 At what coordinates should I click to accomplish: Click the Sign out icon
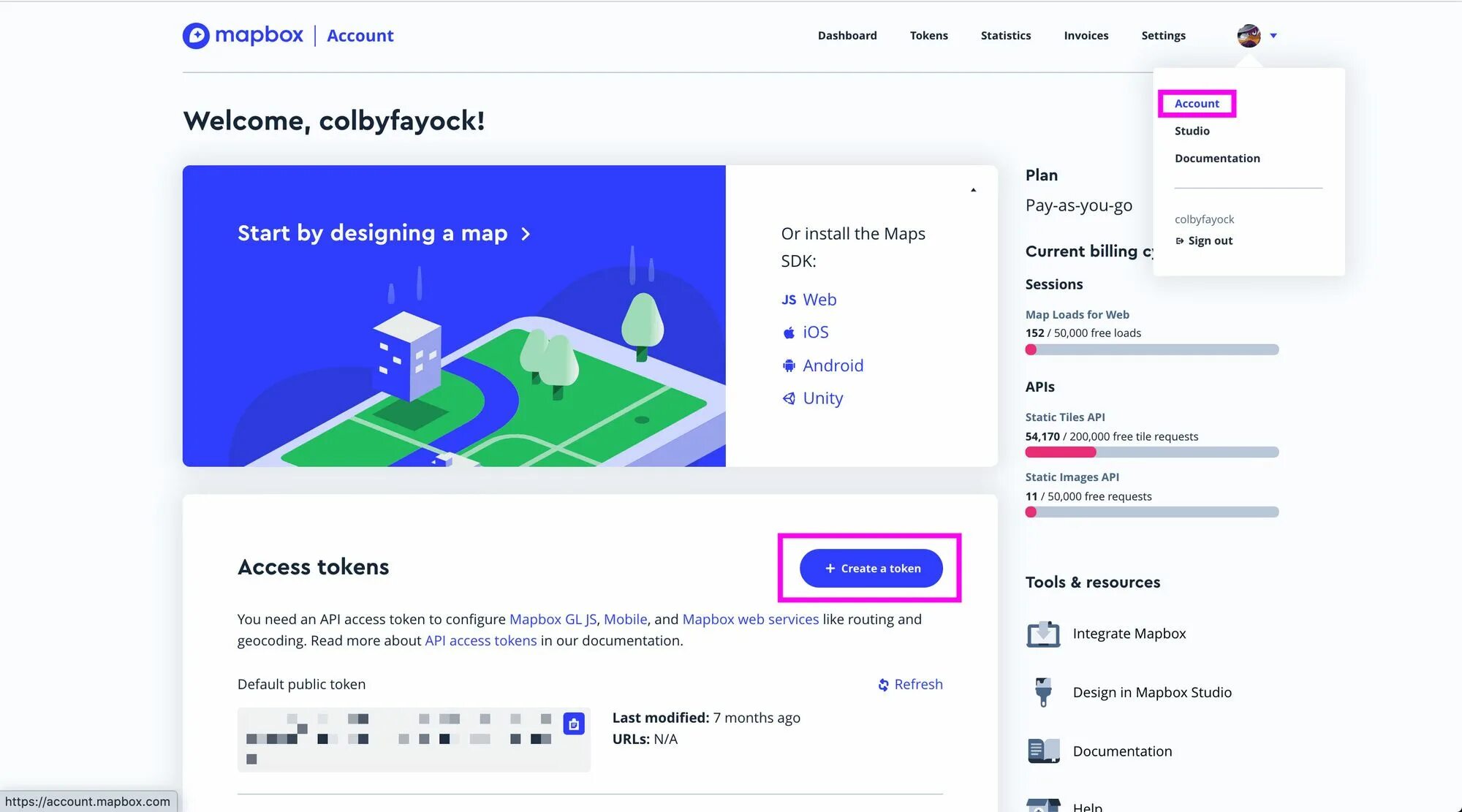pos(1179,241)
